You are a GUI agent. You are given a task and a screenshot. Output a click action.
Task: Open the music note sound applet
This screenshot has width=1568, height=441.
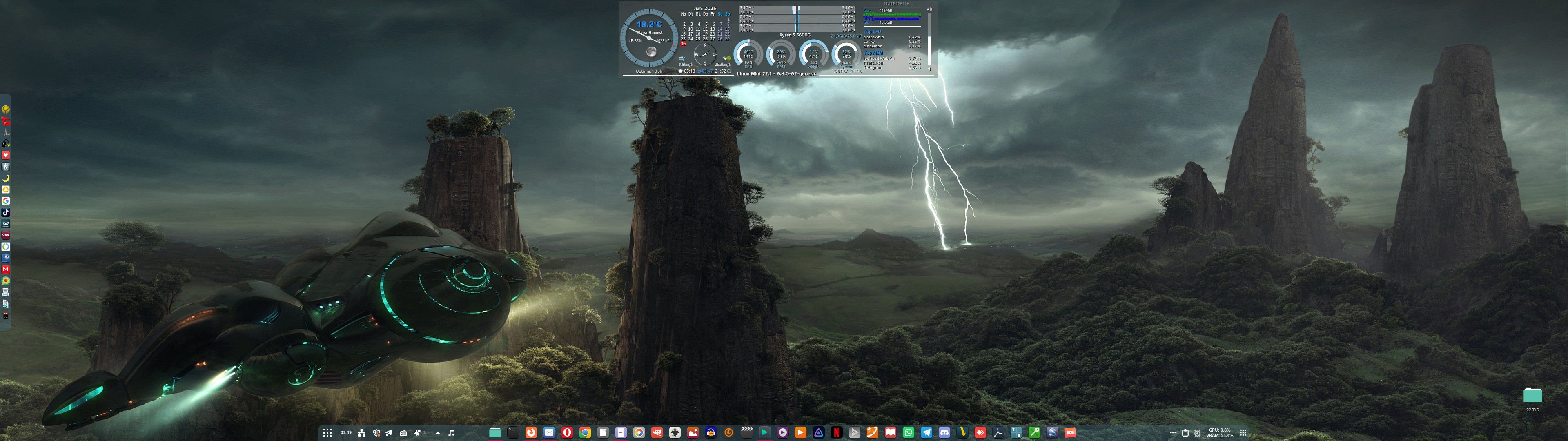[x=452, y=433]
